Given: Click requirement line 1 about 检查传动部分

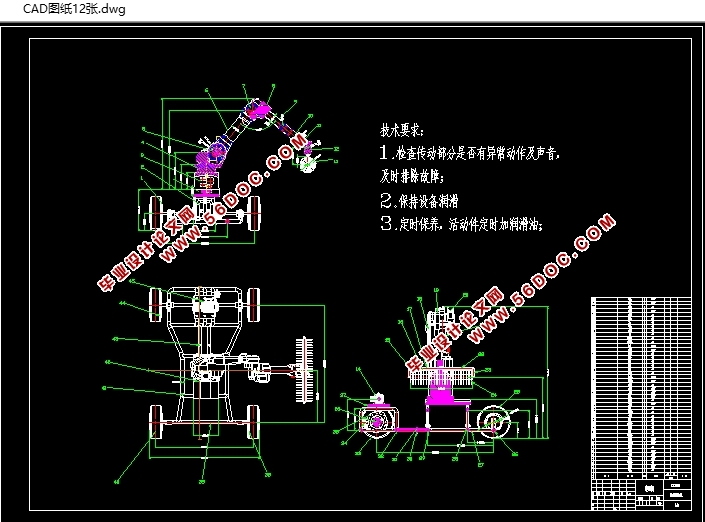Looking at the screenshot, I should [x=470, y=153].
